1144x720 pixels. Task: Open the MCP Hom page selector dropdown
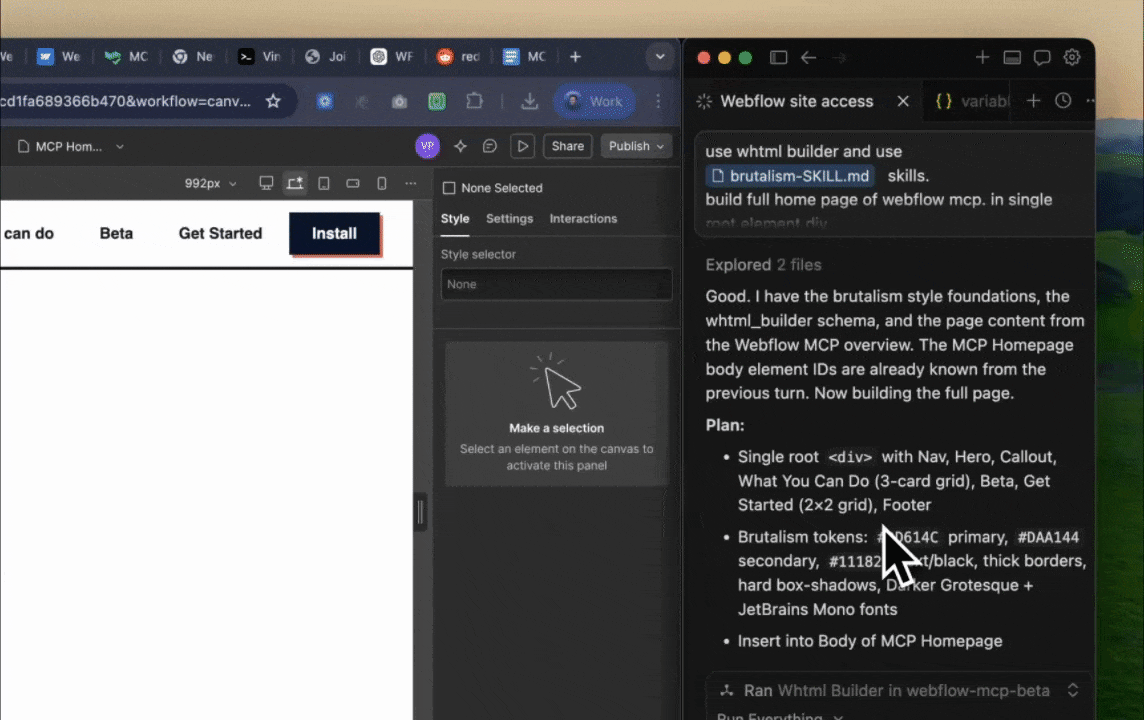pos(119,146)
